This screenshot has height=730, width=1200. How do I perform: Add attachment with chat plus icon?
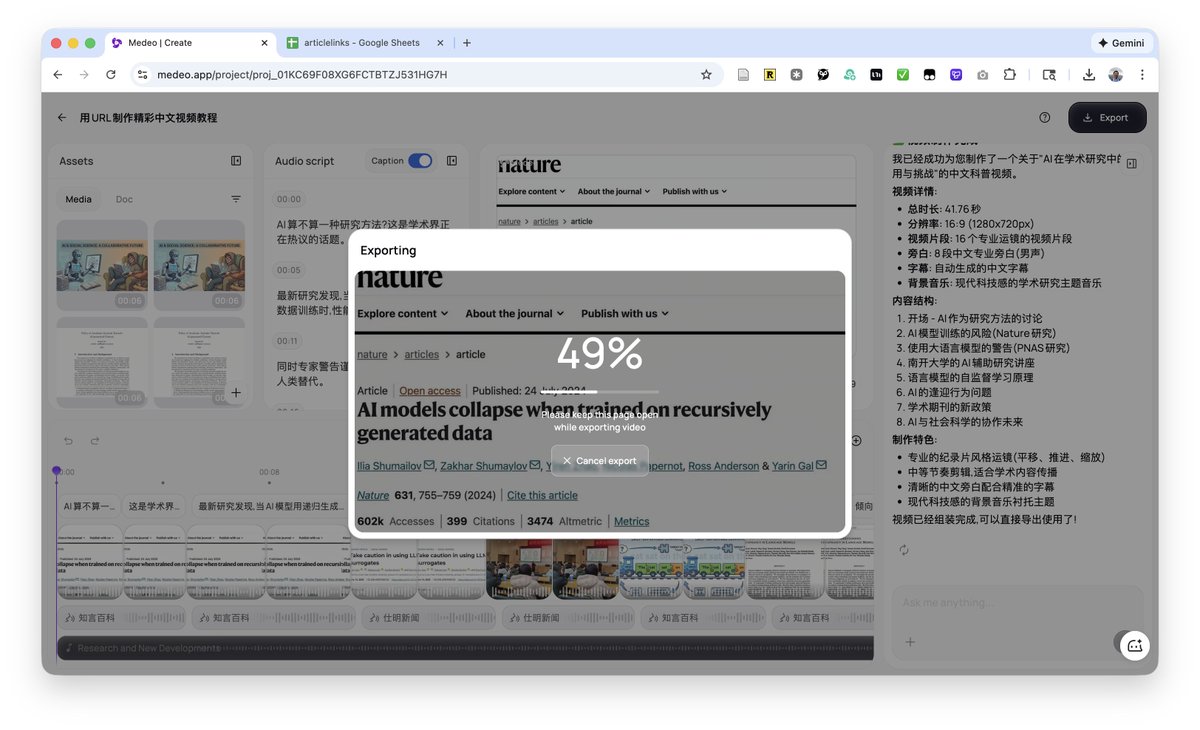[x=910, y=642]
